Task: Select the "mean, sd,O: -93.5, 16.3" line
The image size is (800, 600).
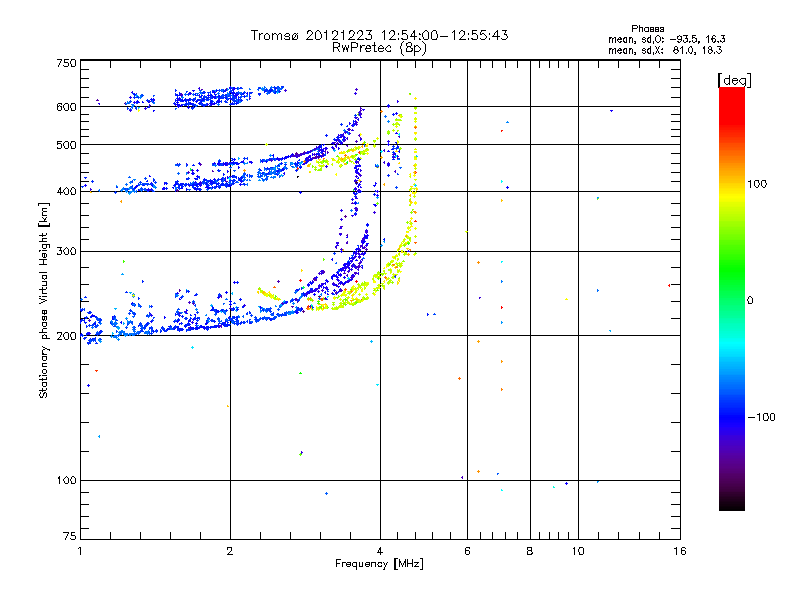Action: pos(666,39)
